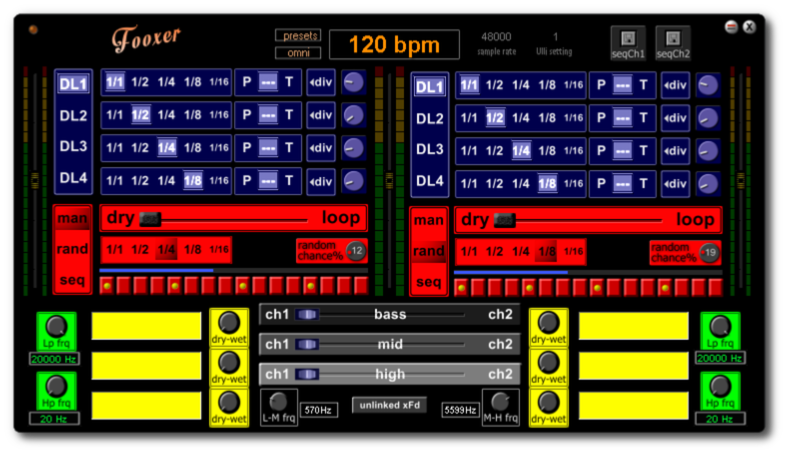Image resolution: width=799 pixels, height=466 pixels.
Task: Open the presets menu
Action: 298,35
